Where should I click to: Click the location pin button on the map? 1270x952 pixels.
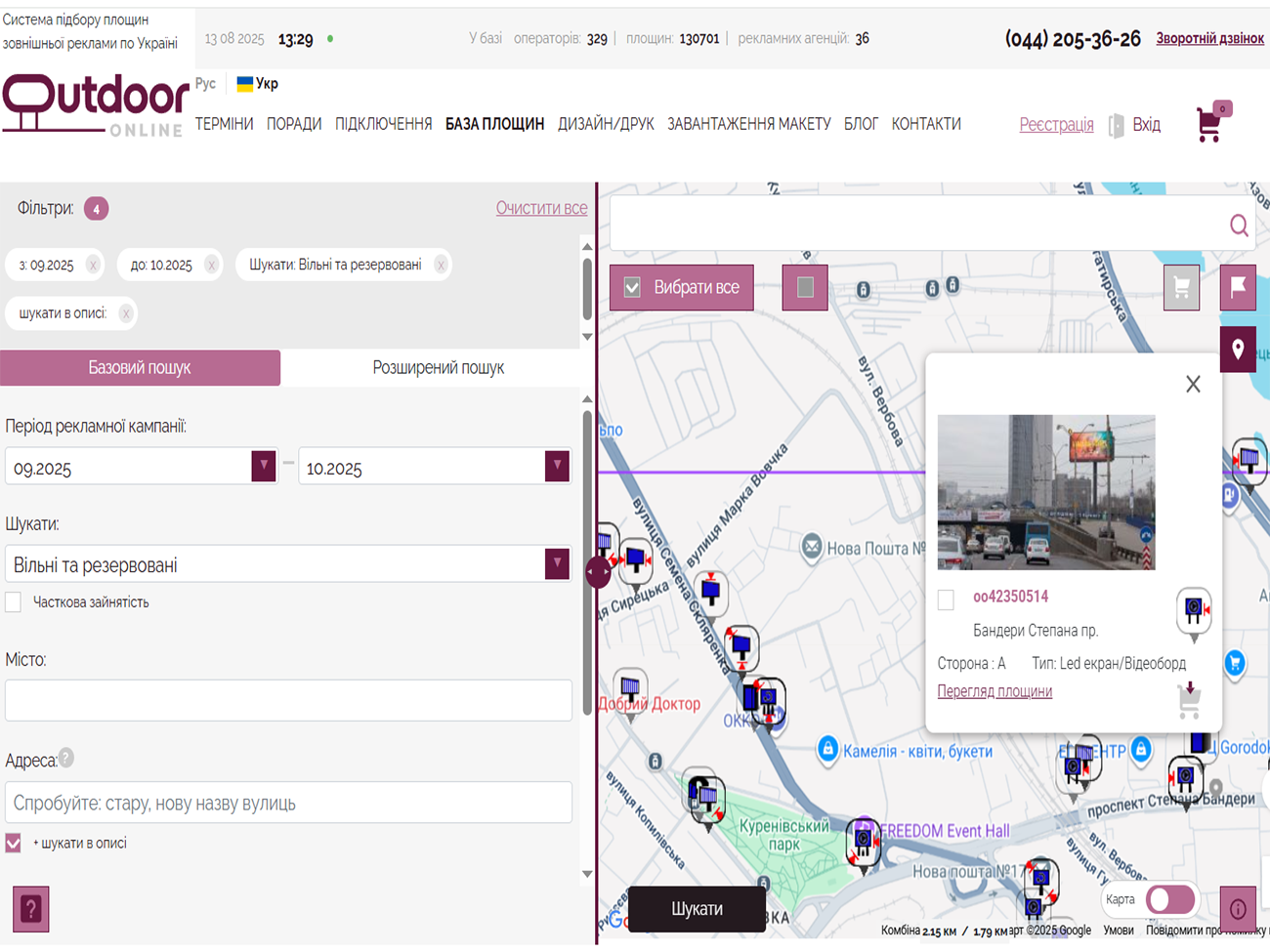tap(1238, 350)
